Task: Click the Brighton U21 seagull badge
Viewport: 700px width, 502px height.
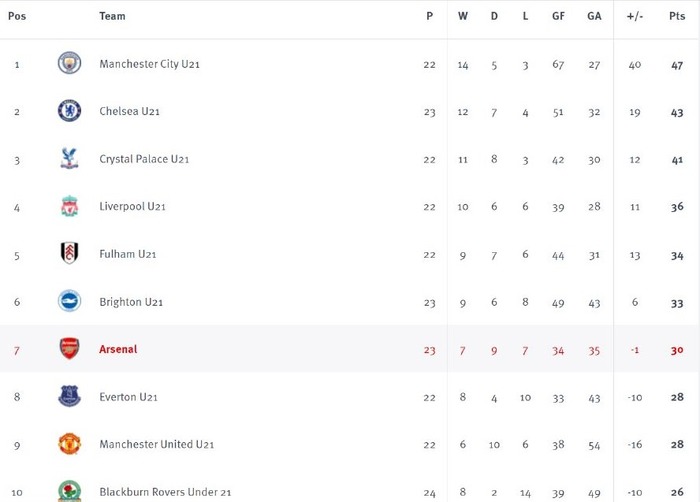Action: pyautogui.click(x=69, y=301)
